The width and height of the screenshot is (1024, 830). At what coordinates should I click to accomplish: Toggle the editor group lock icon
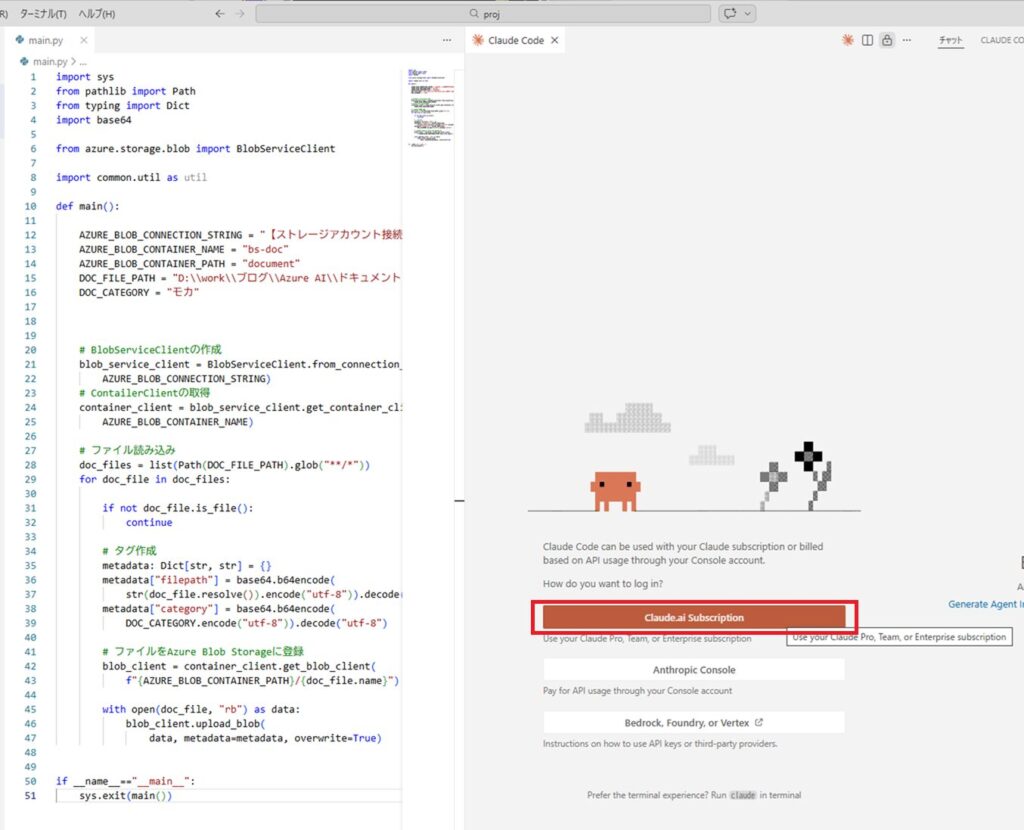(886, 40)
